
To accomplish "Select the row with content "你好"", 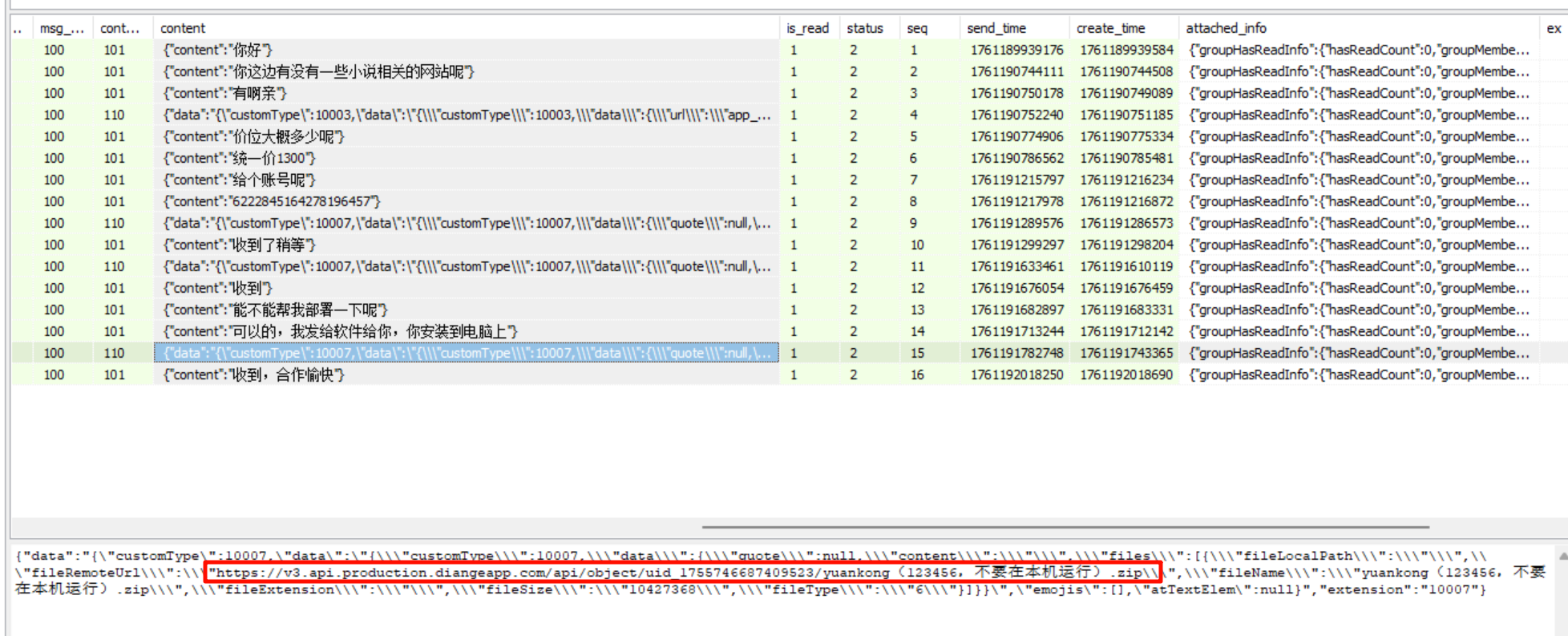I will point(218,50).
